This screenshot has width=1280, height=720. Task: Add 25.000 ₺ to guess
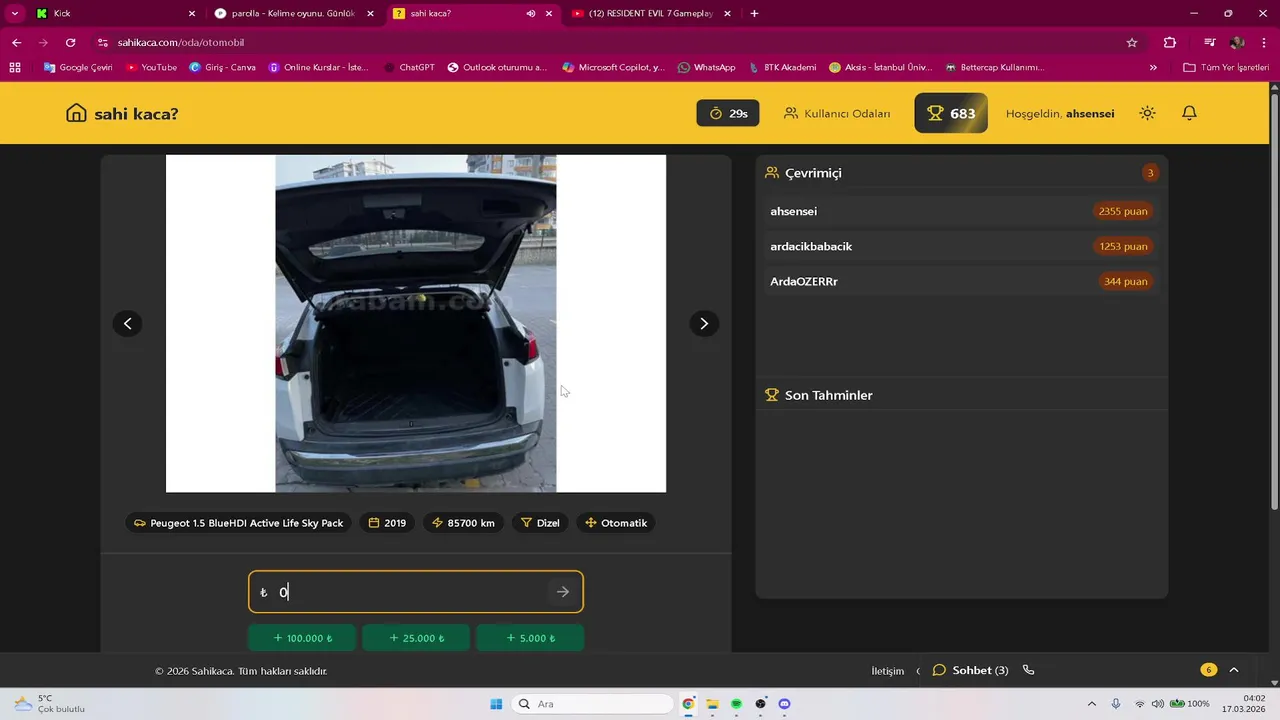coord(416,638)
